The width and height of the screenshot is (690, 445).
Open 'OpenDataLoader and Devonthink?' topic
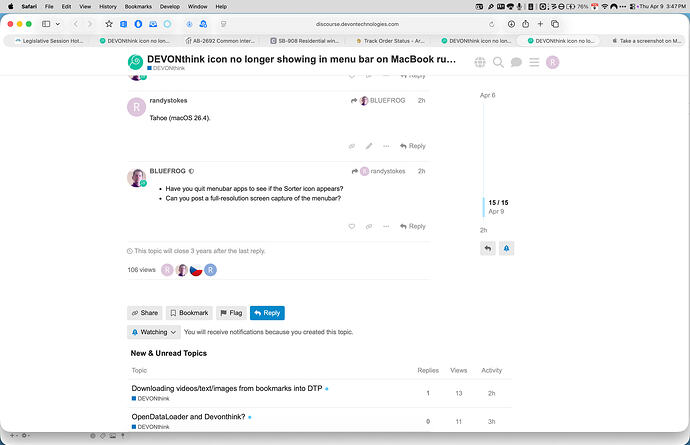pos(190,416)
